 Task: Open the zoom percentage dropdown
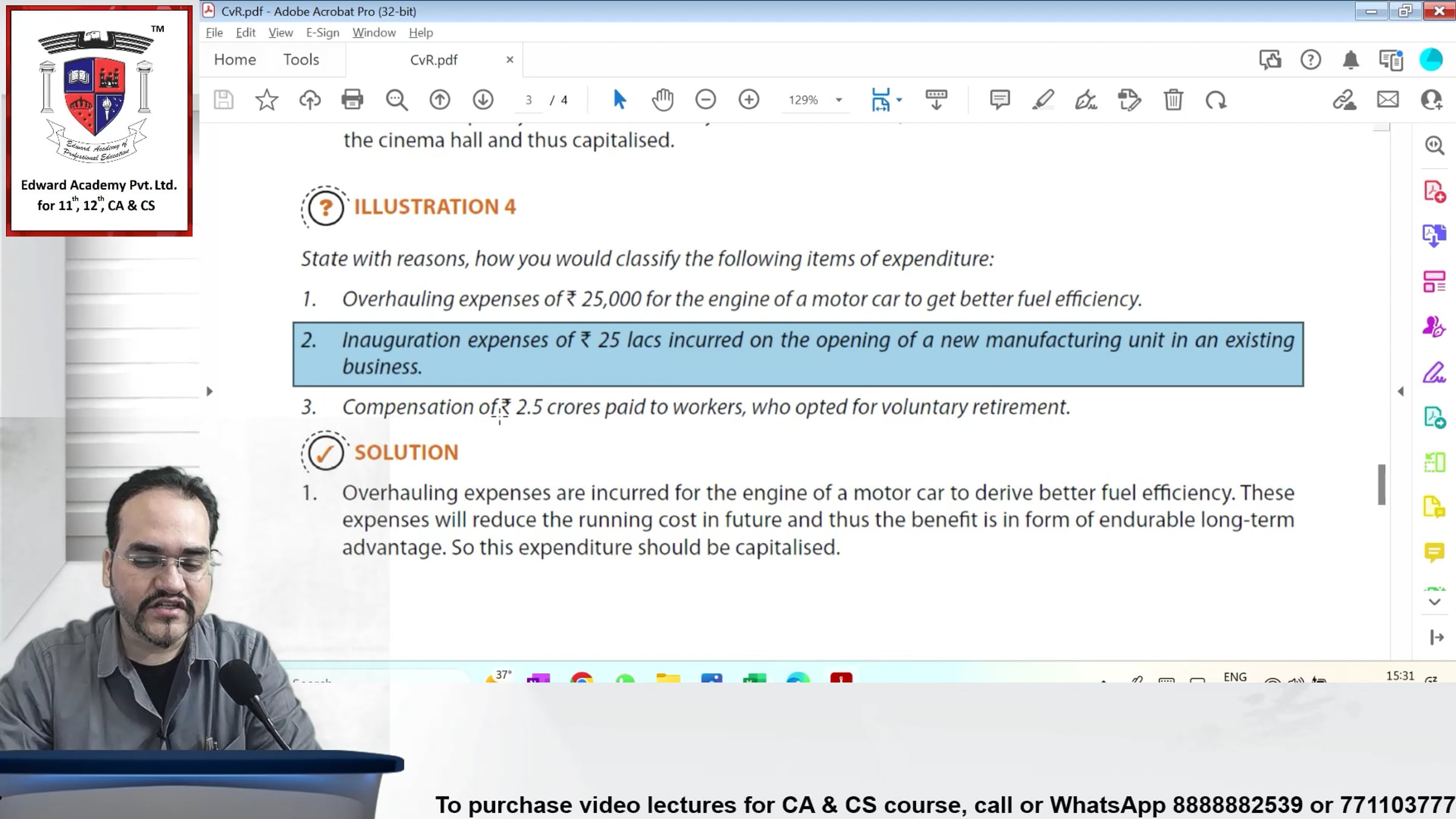pos(839,100)
